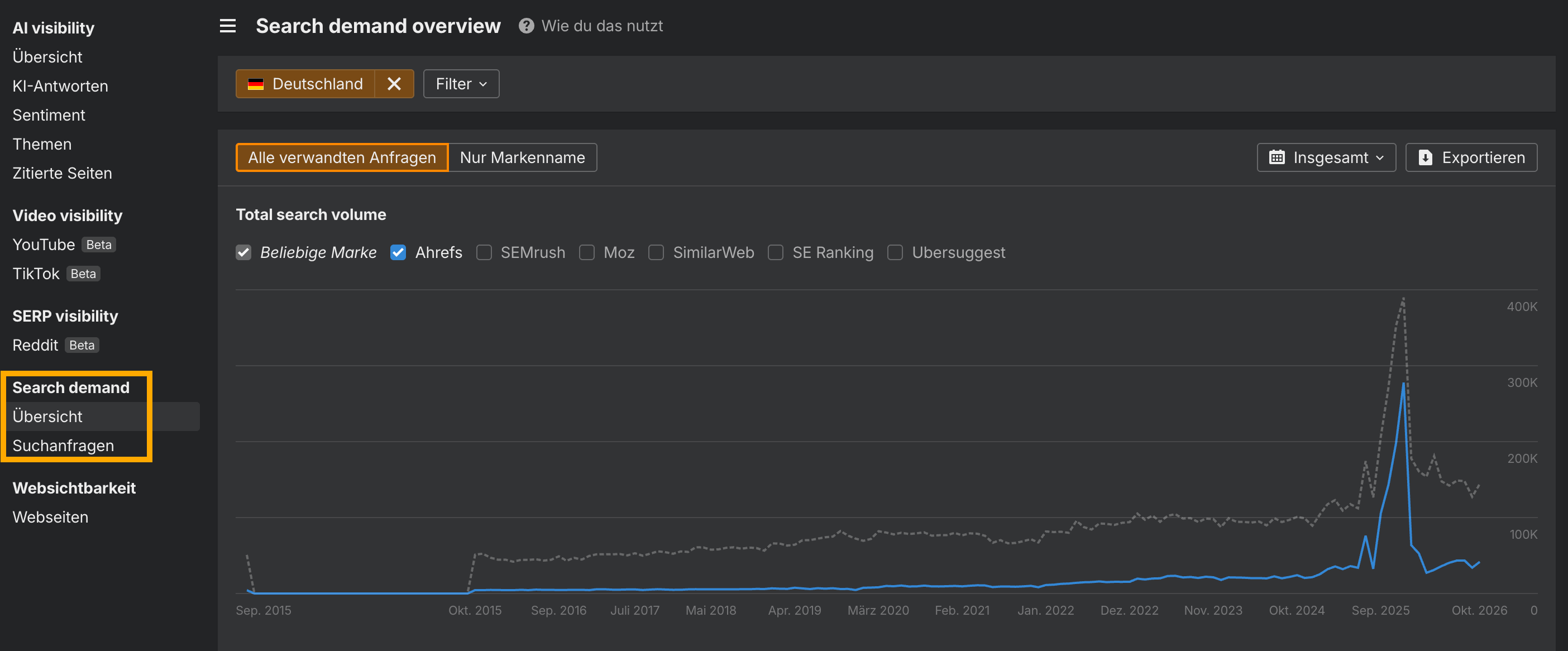Click the Deutschland country button
This screenshot has width=1568, height=651.
coord(305,83)
